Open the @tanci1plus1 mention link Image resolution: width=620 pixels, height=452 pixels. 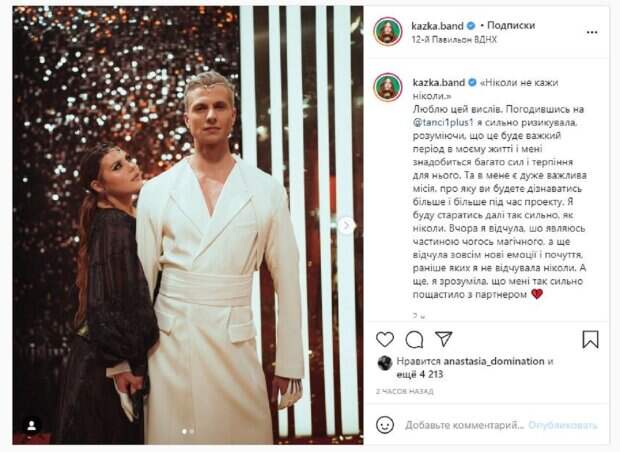443,123
